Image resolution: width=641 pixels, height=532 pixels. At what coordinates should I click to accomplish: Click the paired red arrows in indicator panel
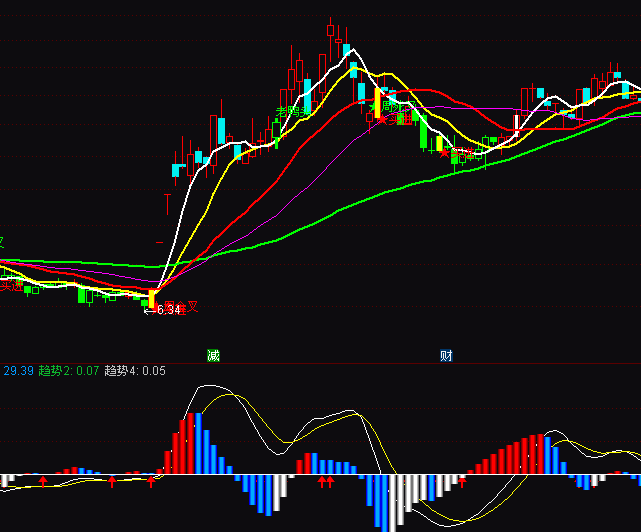click(x=325, y=482)
